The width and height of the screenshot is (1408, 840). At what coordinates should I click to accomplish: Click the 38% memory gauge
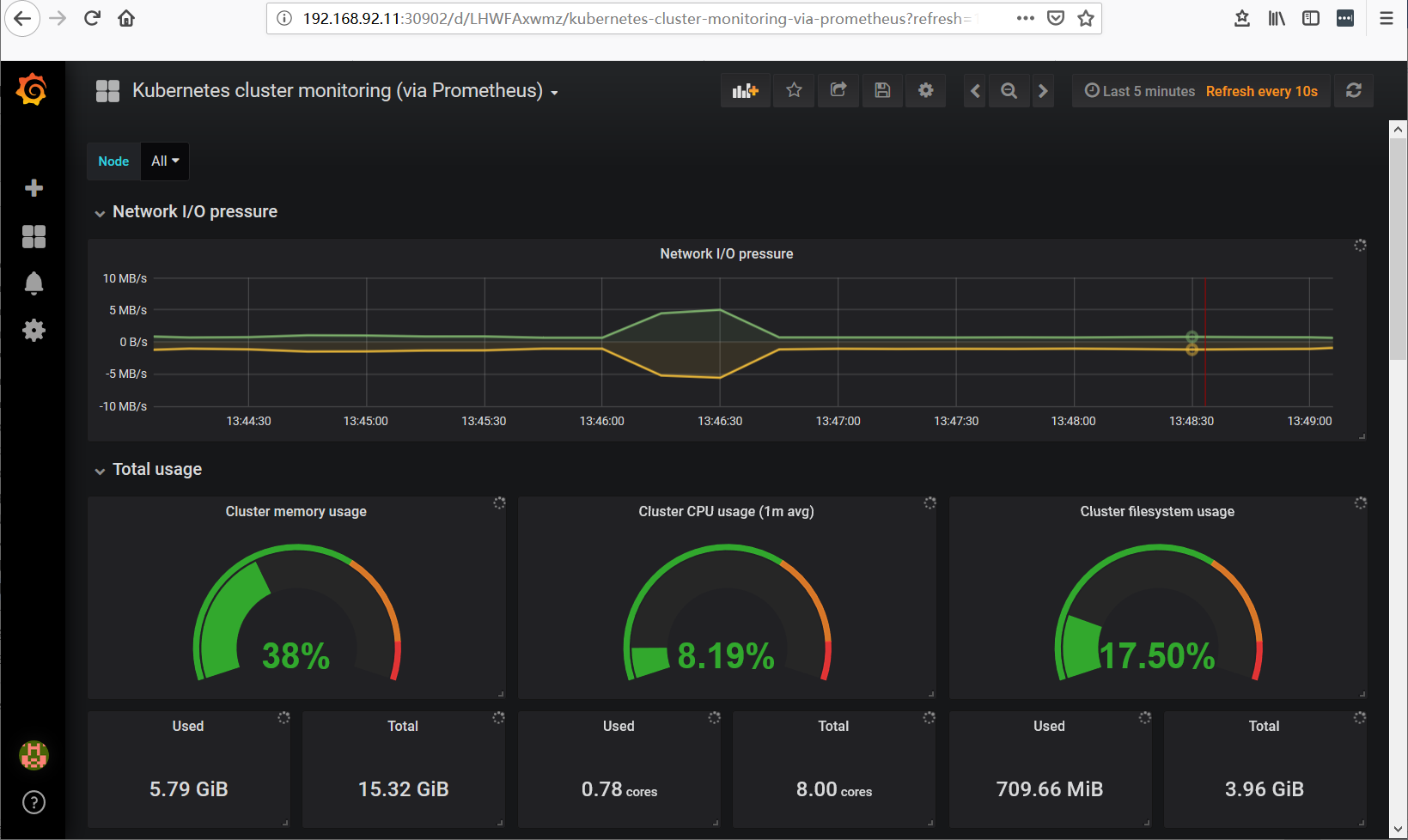(296, 613)
